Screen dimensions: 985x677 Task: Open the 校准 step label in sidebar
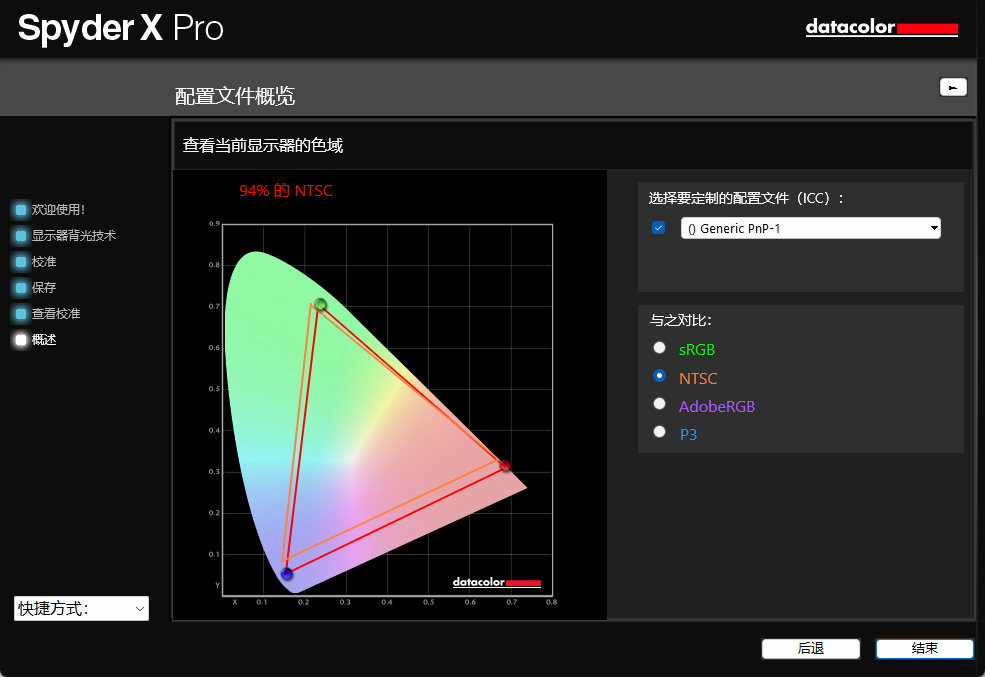point(44,261)
